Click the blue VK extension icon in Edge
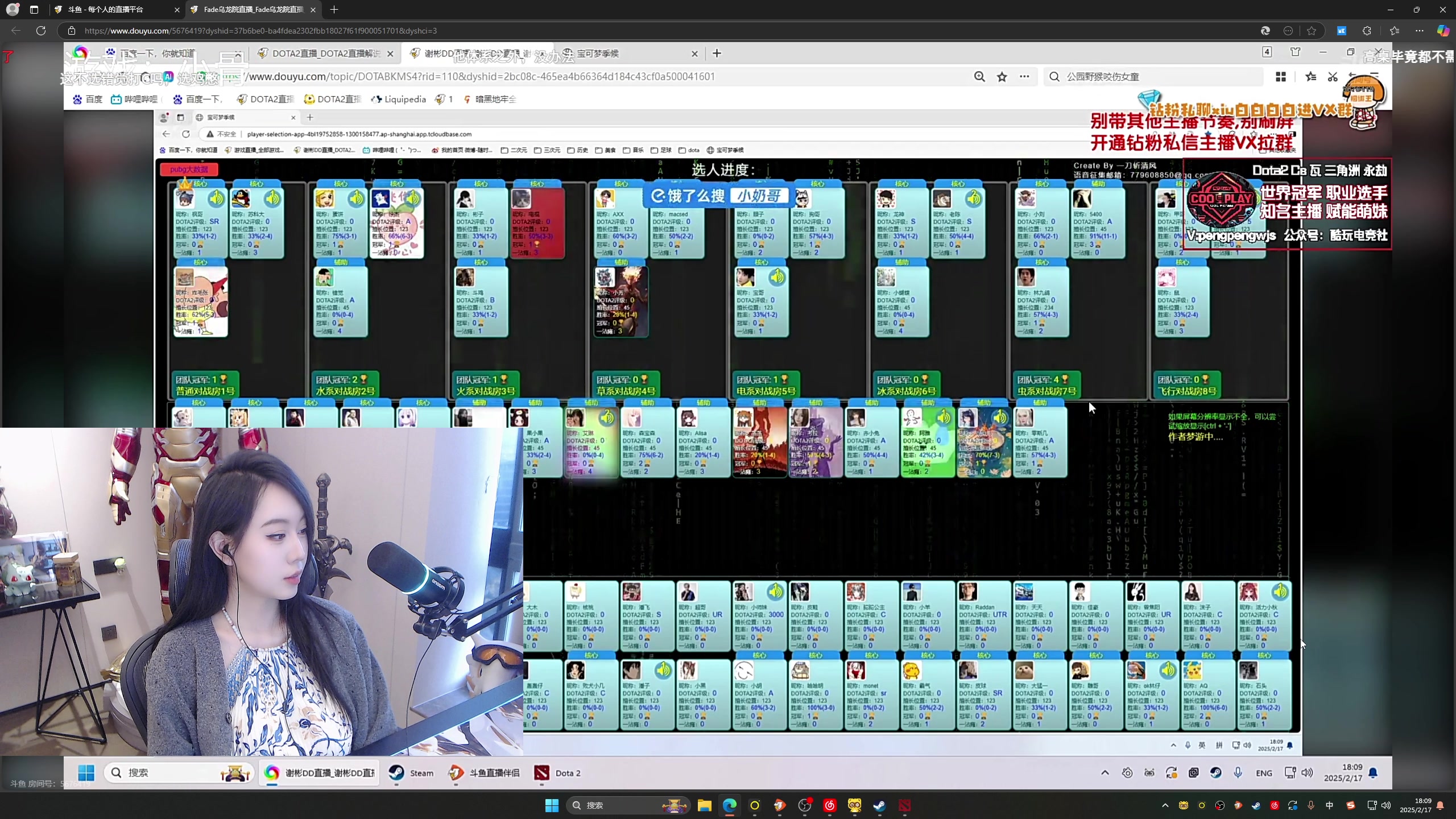This screenshot has height=819, width=1456. pyautogui.click(x=1341, y=31)
